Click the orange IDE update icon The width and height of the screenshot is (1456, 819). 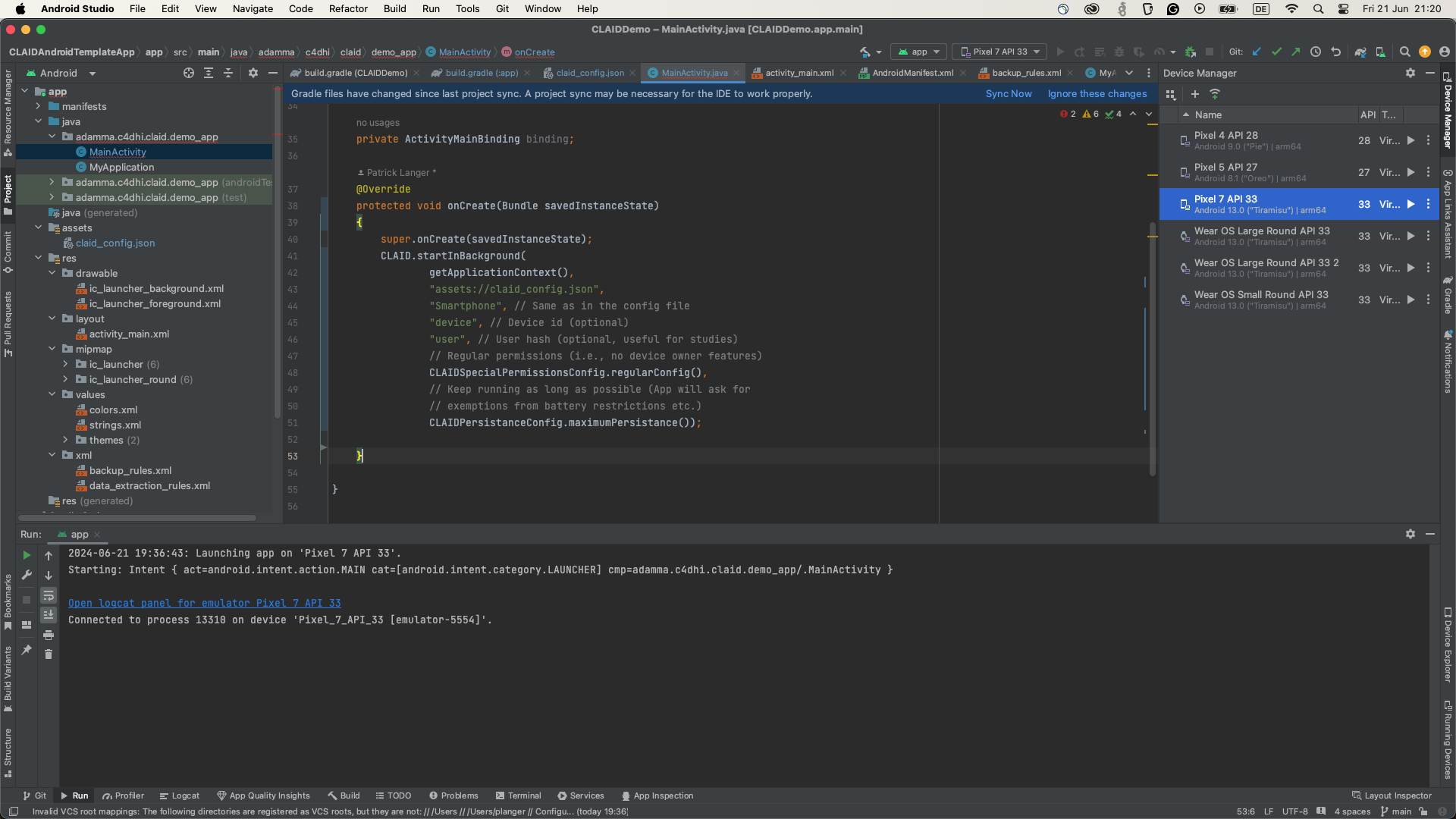1425,52
